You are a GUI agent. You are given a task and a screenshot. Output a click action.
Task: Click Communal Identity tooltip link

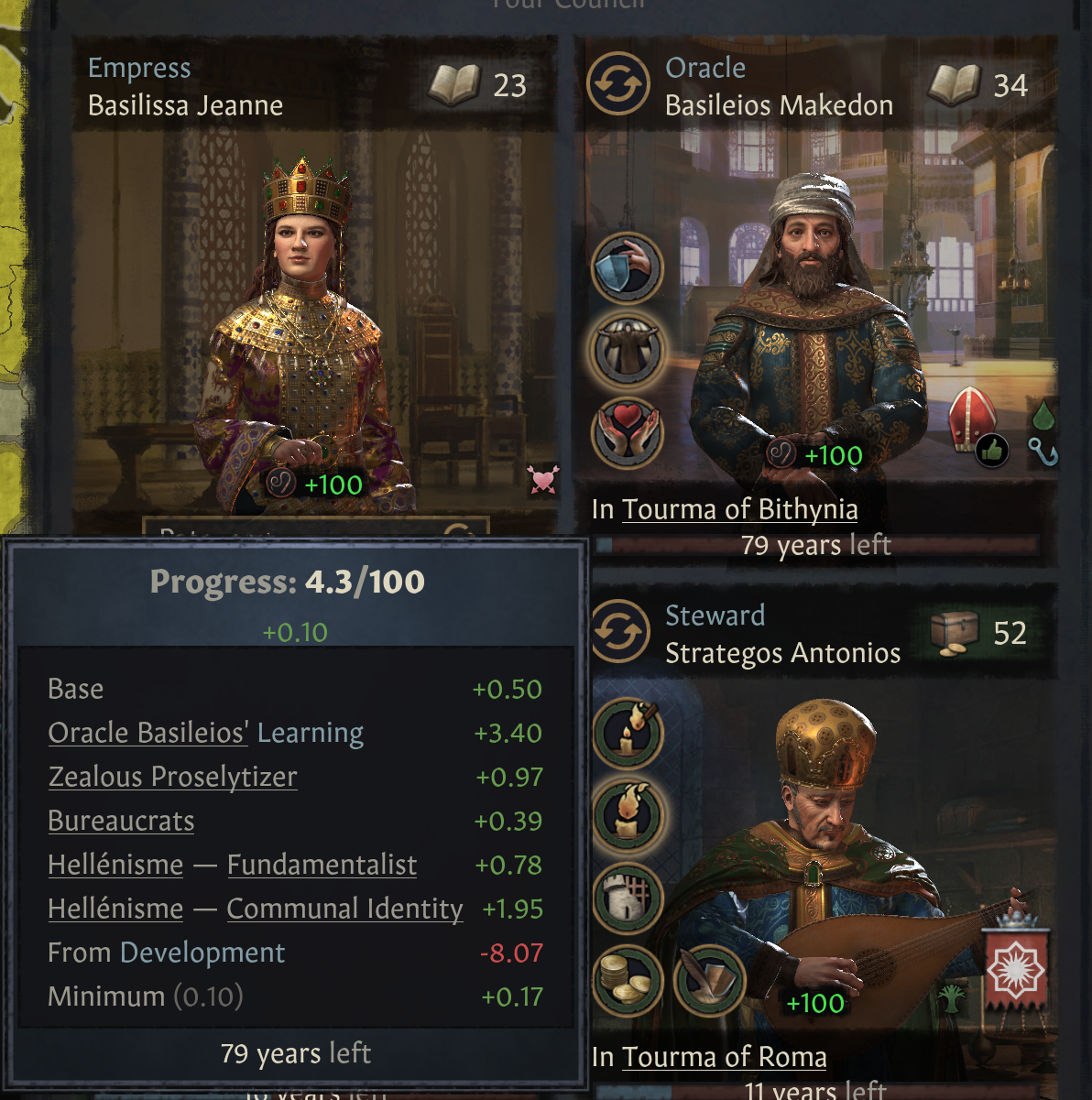click(x=344, y=909)
